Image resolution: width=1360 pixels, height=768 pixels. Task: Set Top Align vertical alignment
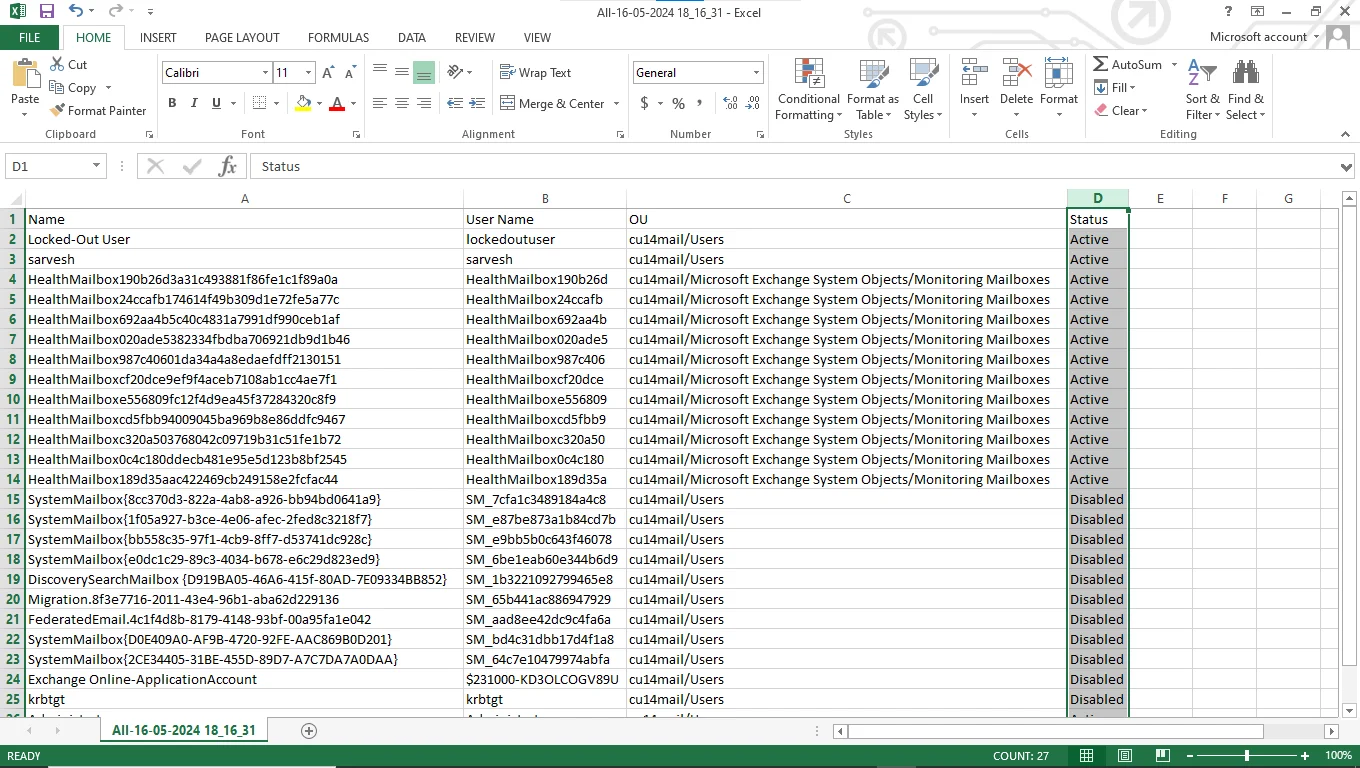(380, 72)
